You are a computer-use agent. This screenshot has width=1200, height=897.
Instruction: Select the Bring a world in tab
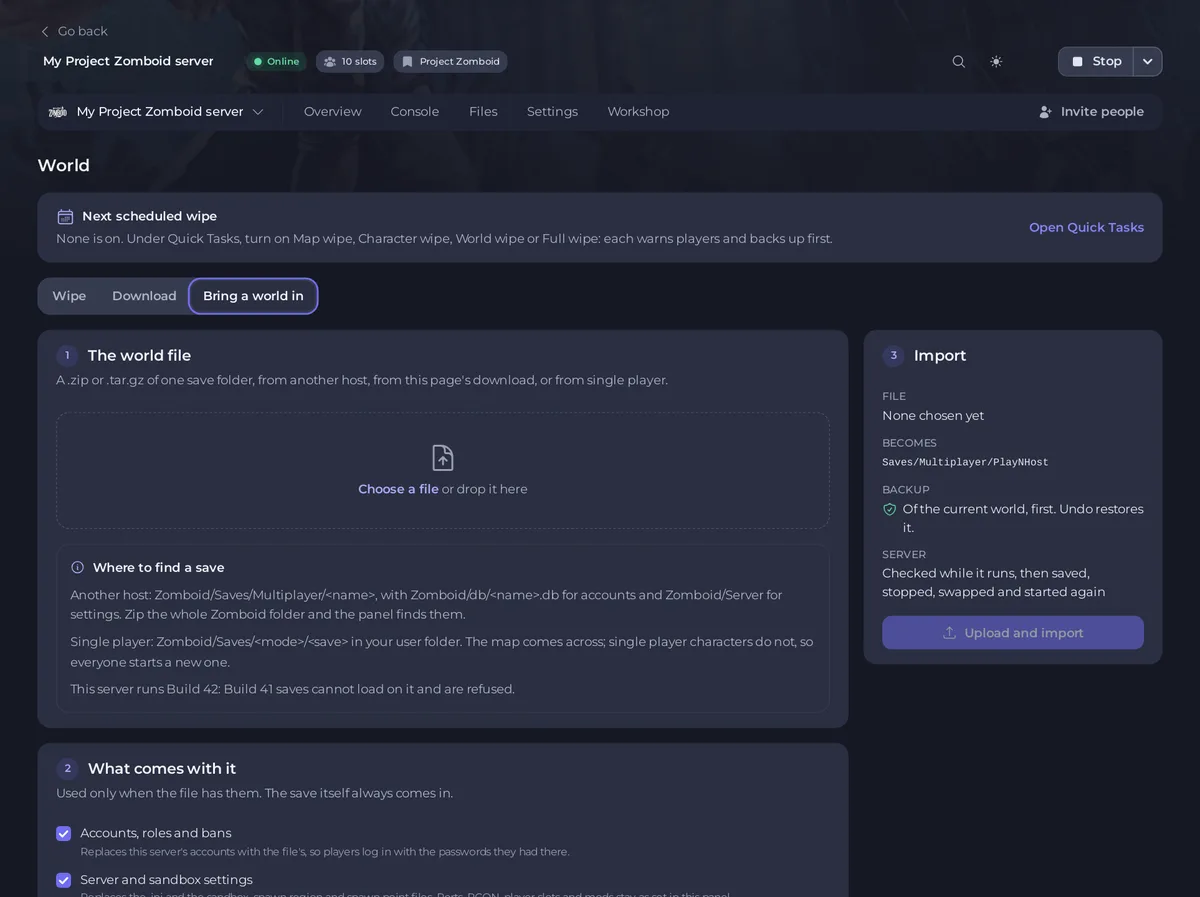pos(253,296)
